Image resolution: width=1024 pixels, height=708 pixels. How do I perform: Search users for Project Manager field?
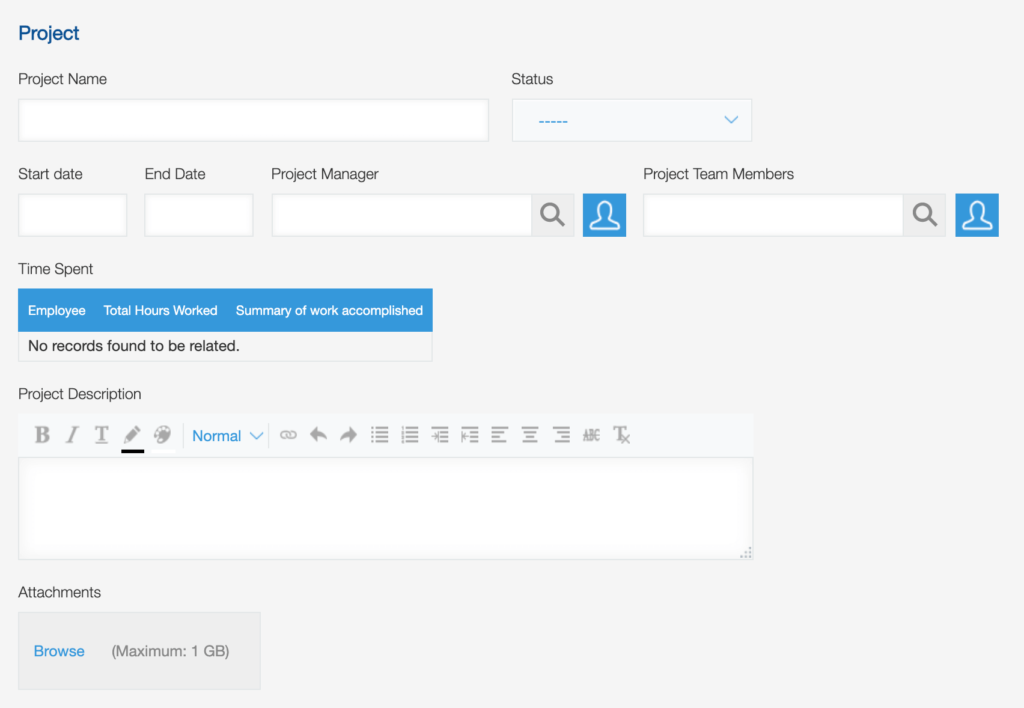[552, 215]
